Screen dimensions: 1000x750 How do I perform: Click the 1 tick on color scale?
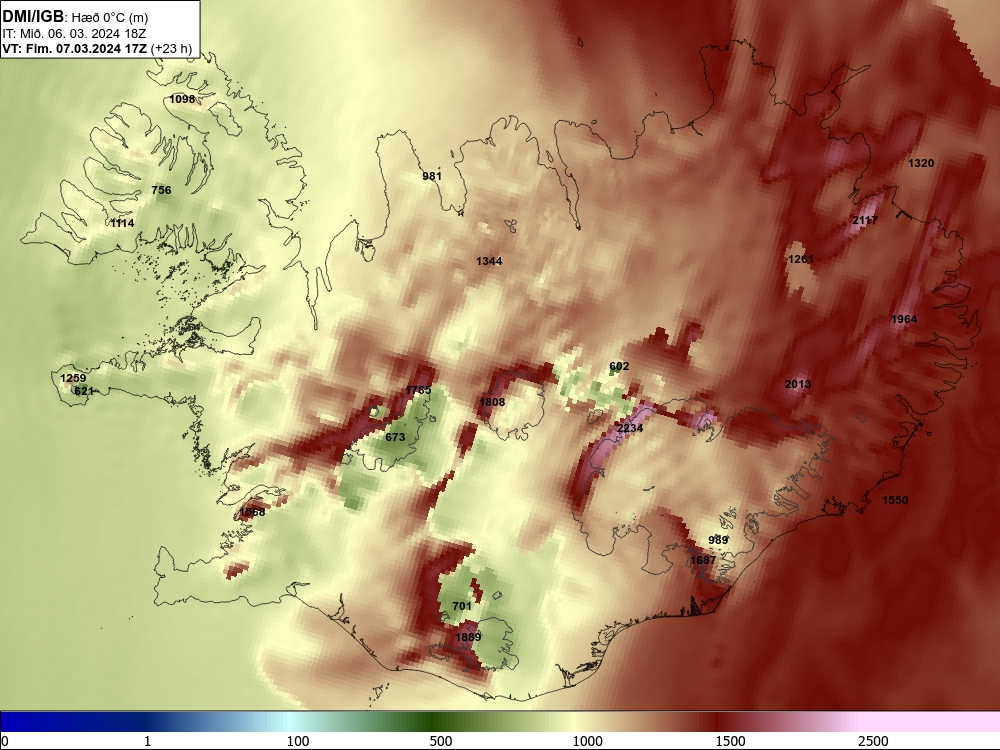point(147,741)
